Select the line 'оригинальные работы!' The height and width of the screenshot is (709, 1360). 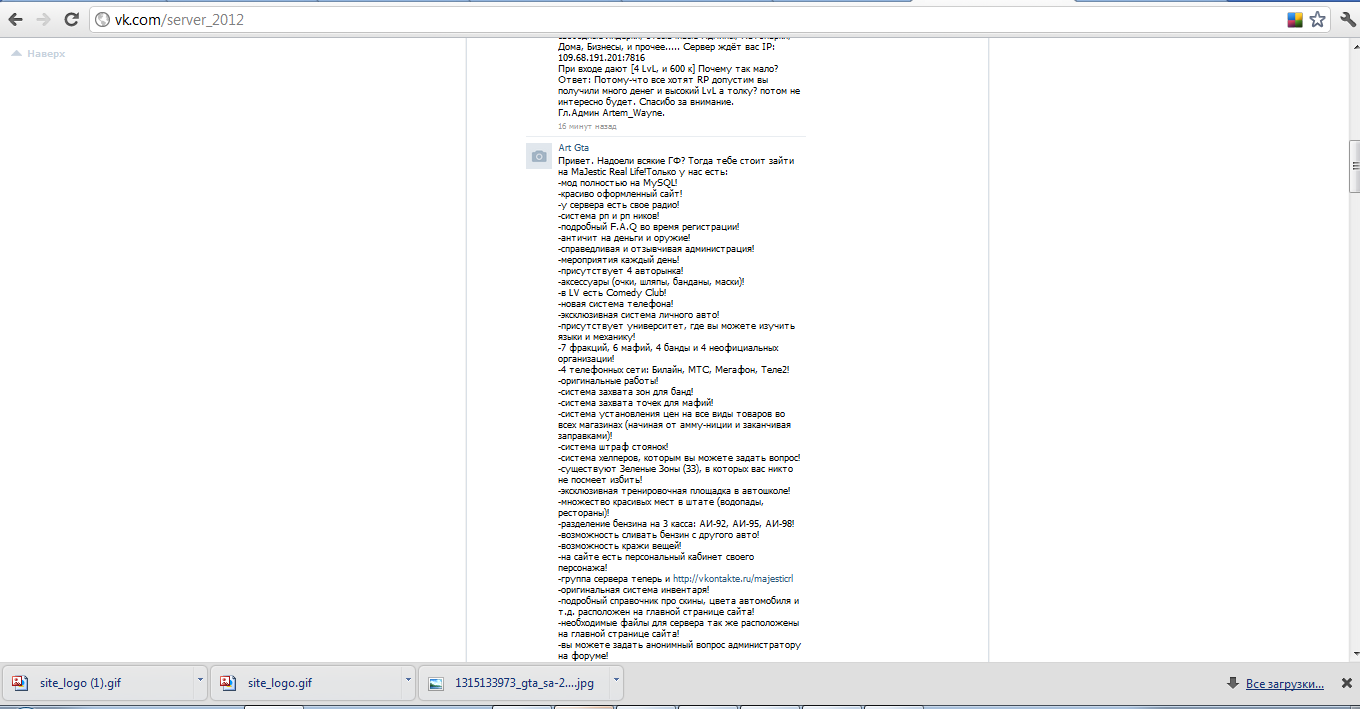click(x=608, y=380)
